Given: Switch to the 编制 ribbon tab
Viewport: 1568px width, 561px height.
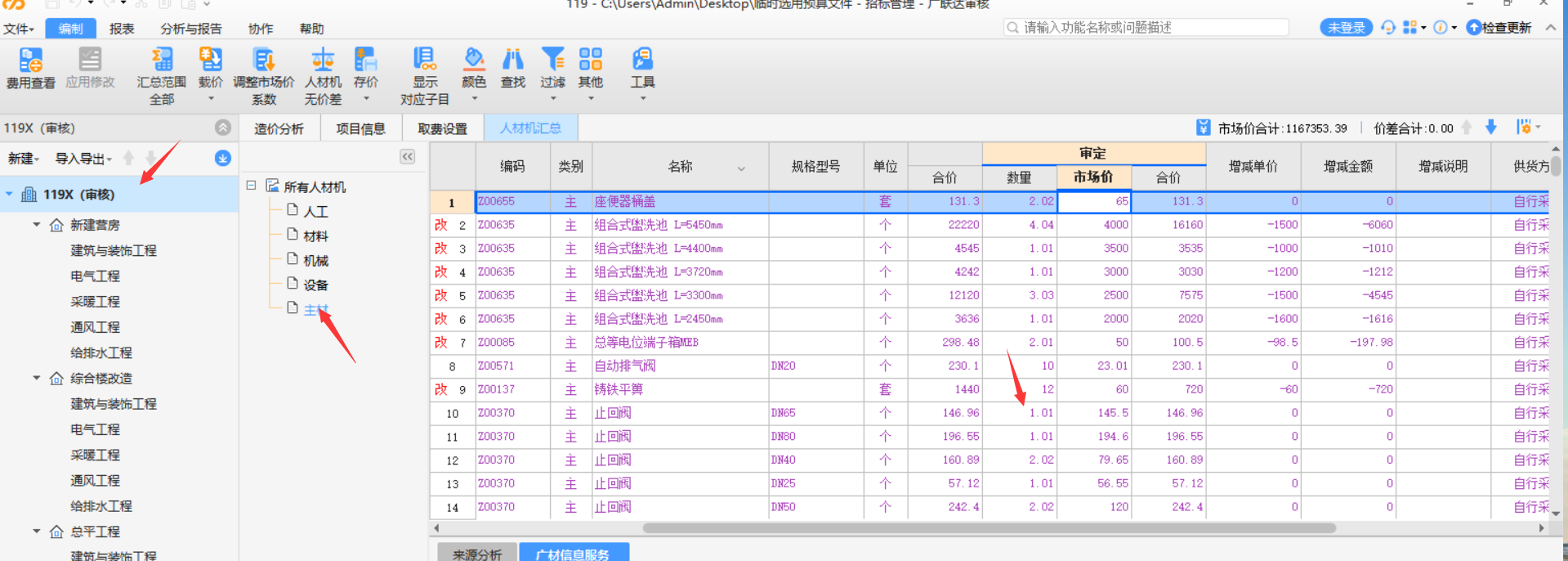Looking at the screenshot, I should (71, 29).
